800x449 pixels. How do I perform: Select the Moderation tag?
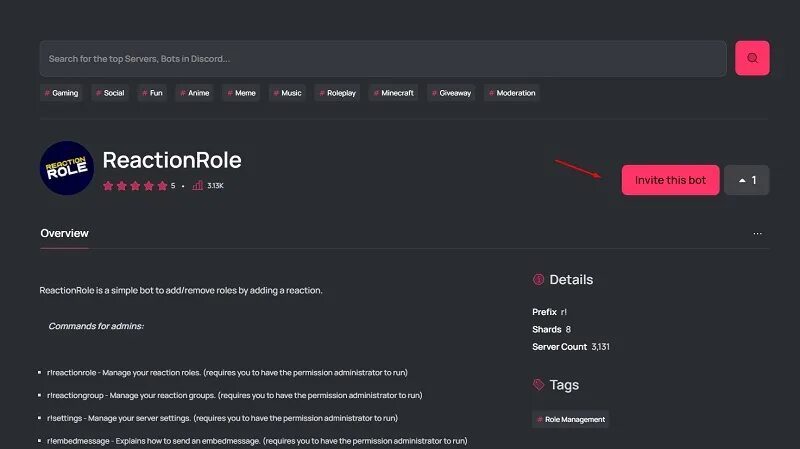[x=512, y=93]
